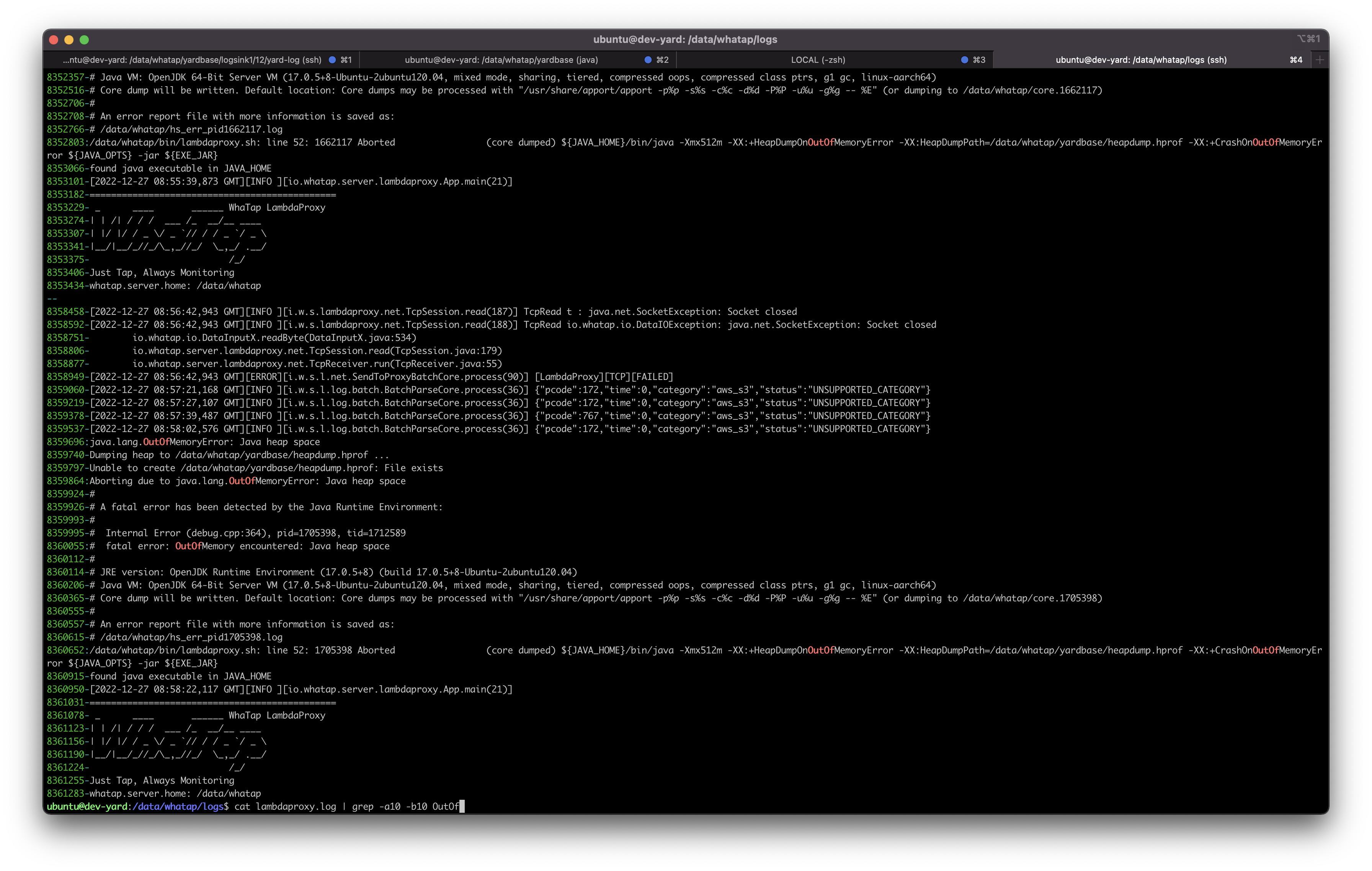Click window title ubuntu@dev-yard: /data/whatap/logs
1372x871 pixels.
[x=685, y=39]
